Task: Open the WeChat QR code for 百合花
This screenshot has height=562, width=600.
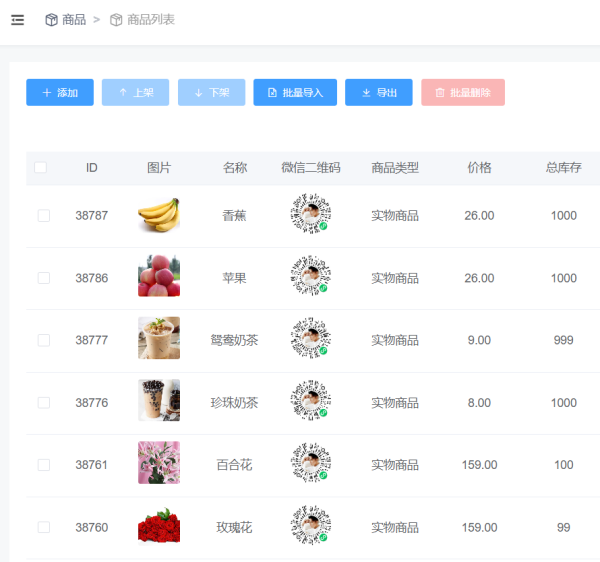Action: pyautogui.click(x=310, y=464)
